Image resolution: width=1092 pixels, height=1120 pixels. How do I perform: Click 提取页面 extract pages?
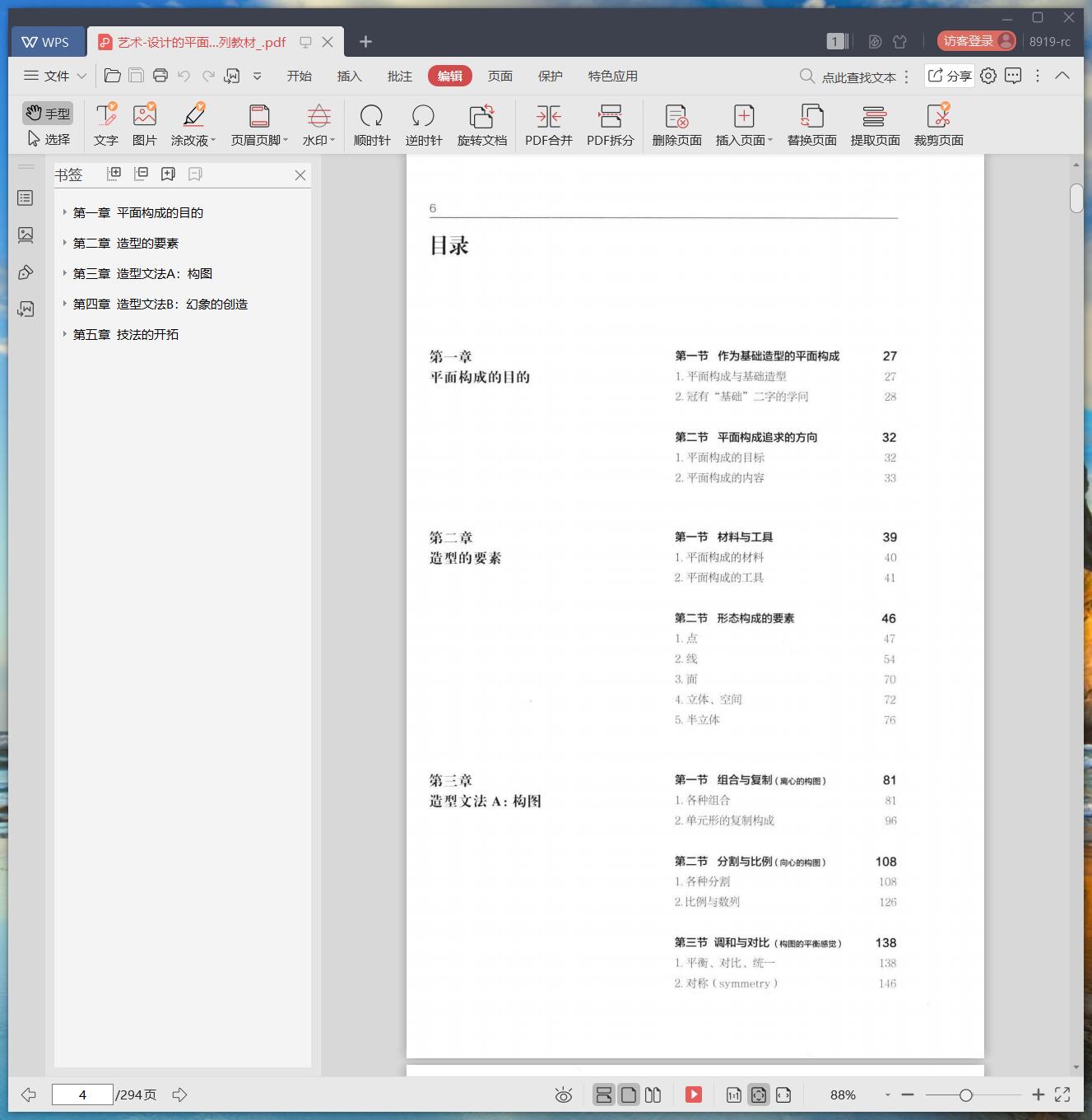875,125
